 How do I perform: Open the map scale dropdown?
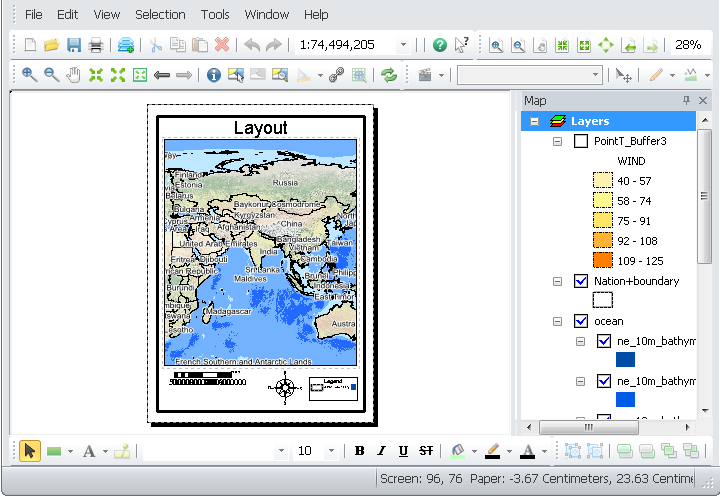[403, 45]
